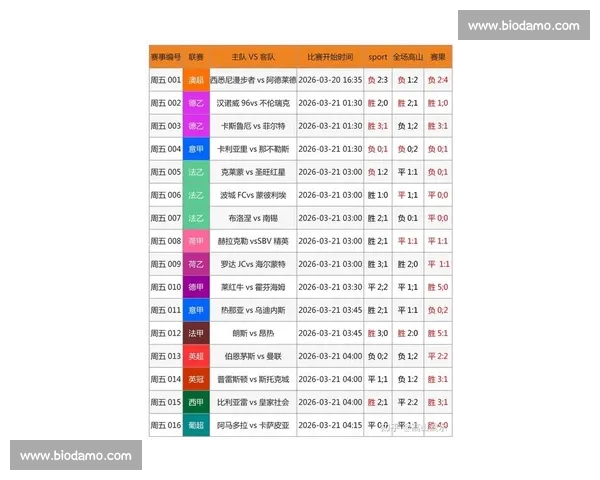The width and height of the screenshot is (600, 480).
Task: Select the blue 意甲 badge in row 周五 004
Action: point(196,149)
